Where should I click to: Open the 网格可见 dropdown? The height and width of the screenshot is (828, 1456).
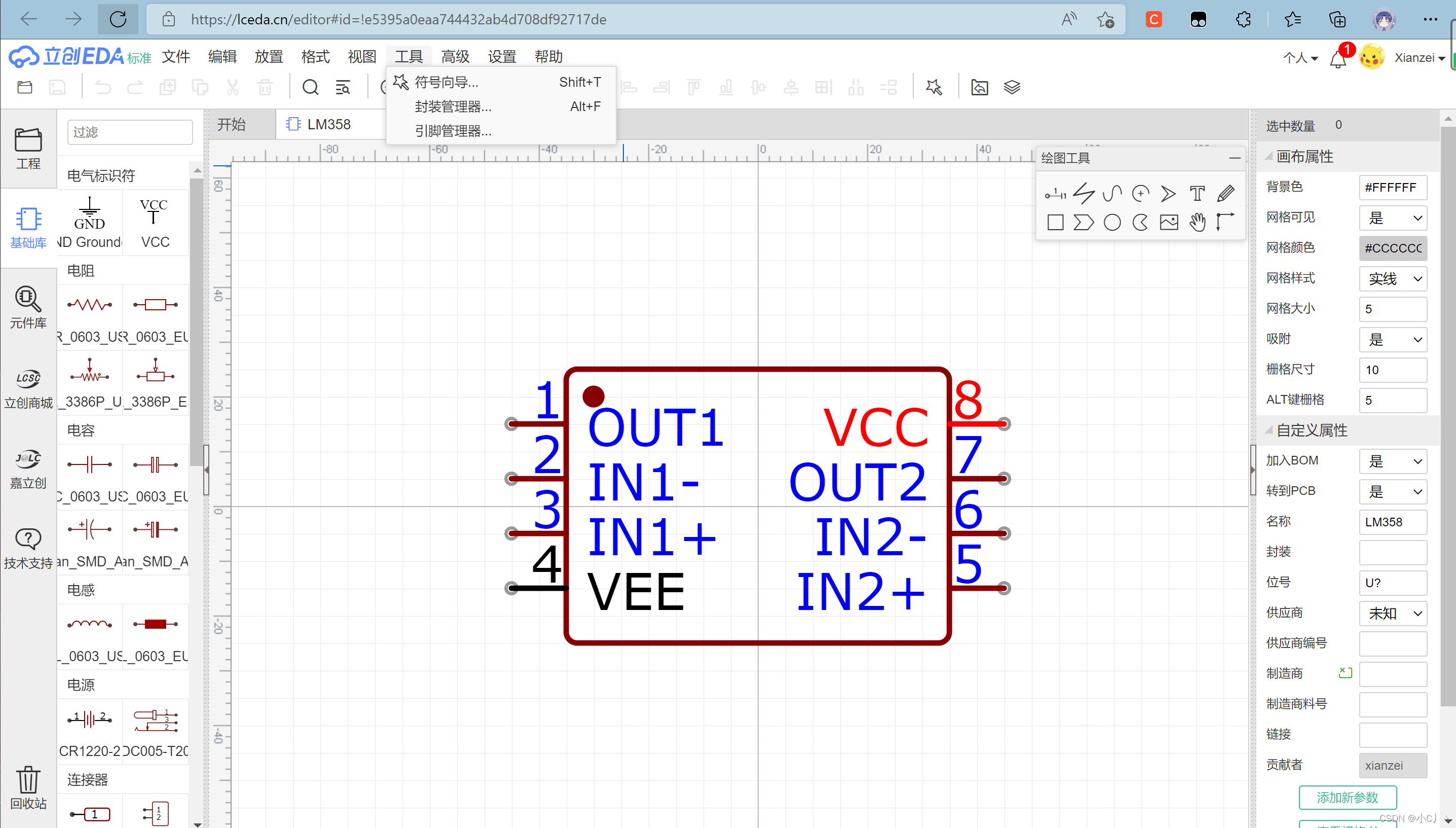coord(1392,218)
